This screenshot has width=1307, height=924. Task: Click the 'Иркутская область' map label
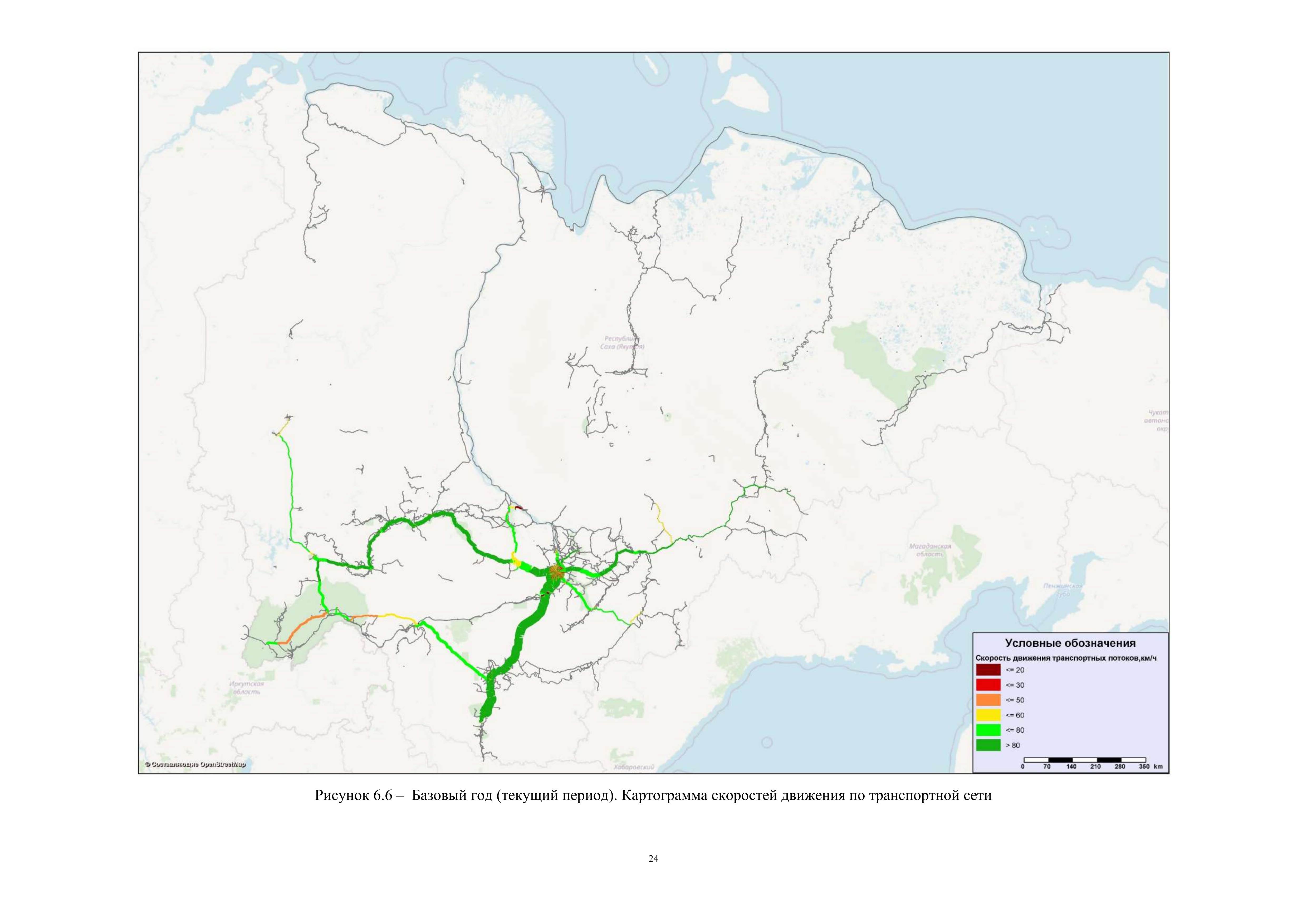click(247, 688)
